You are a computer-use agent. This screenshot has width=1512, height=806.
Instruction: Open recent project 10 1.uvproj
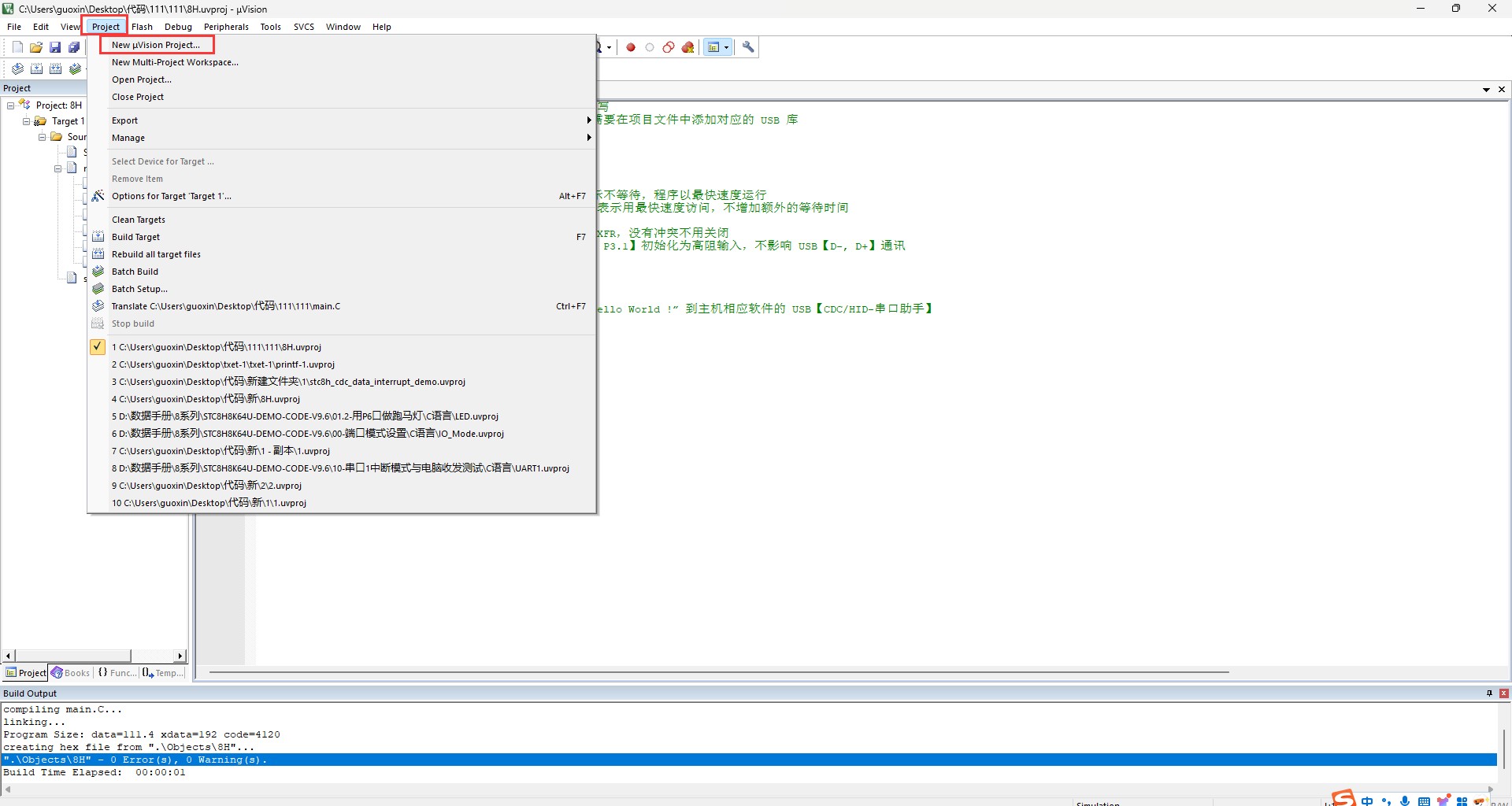[x=342, y=503]
